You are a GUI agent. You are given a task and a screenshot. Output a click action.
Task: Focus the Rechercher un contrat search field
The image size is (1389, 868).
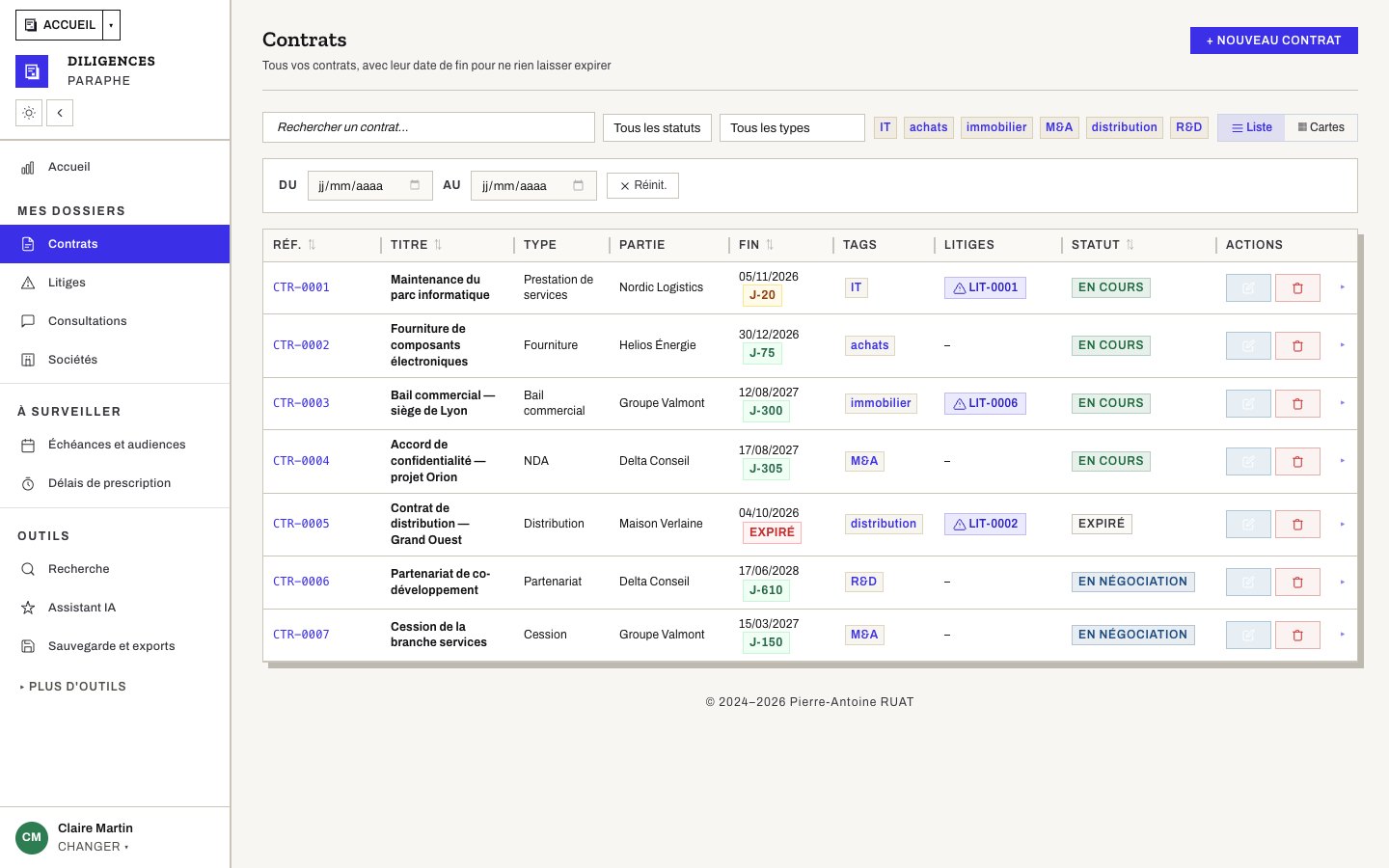428,127
